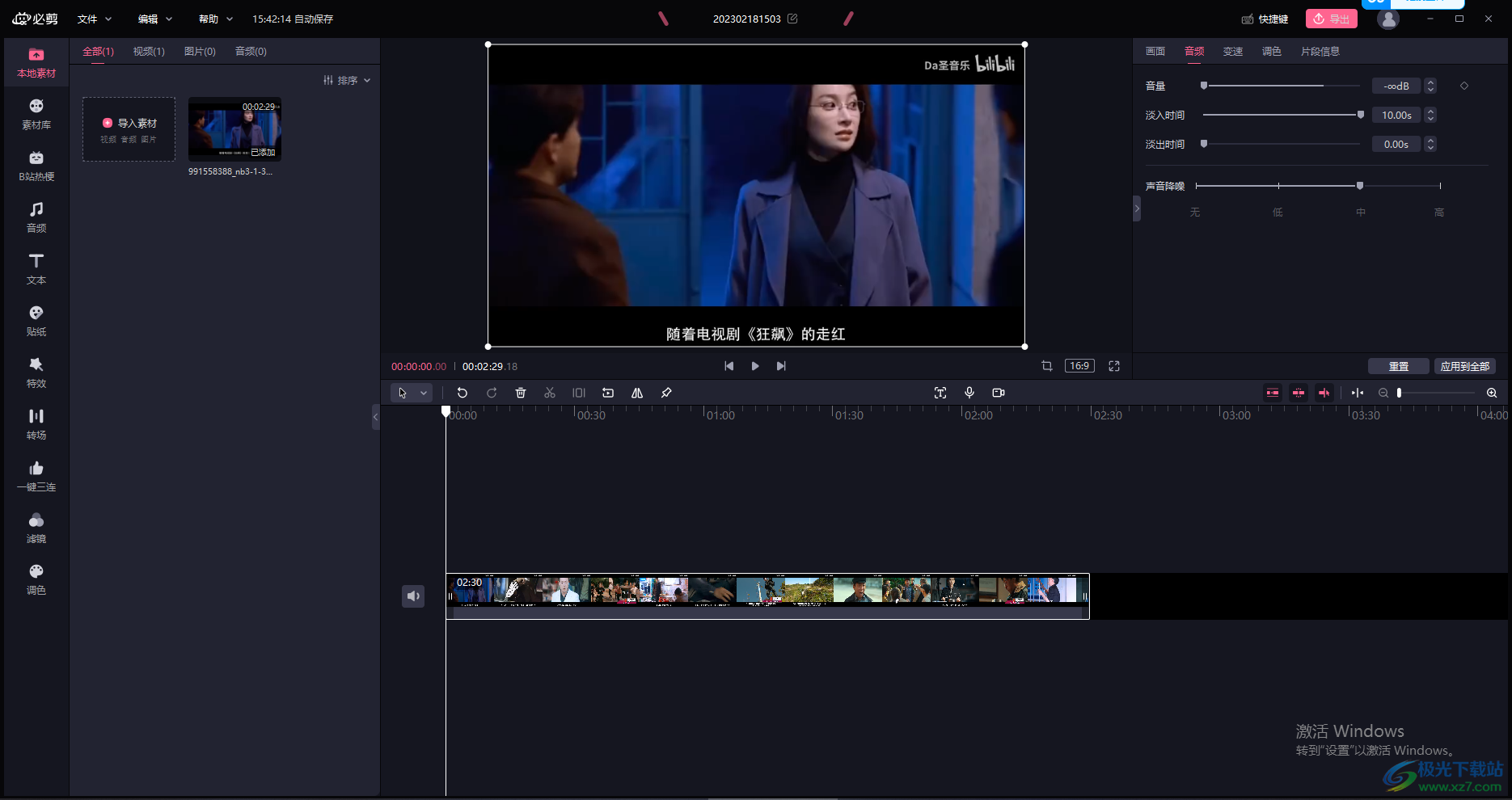Zoom in the timeline with plus magnifier
This screenshot has height=800, width=1512.
(1492, 393)
